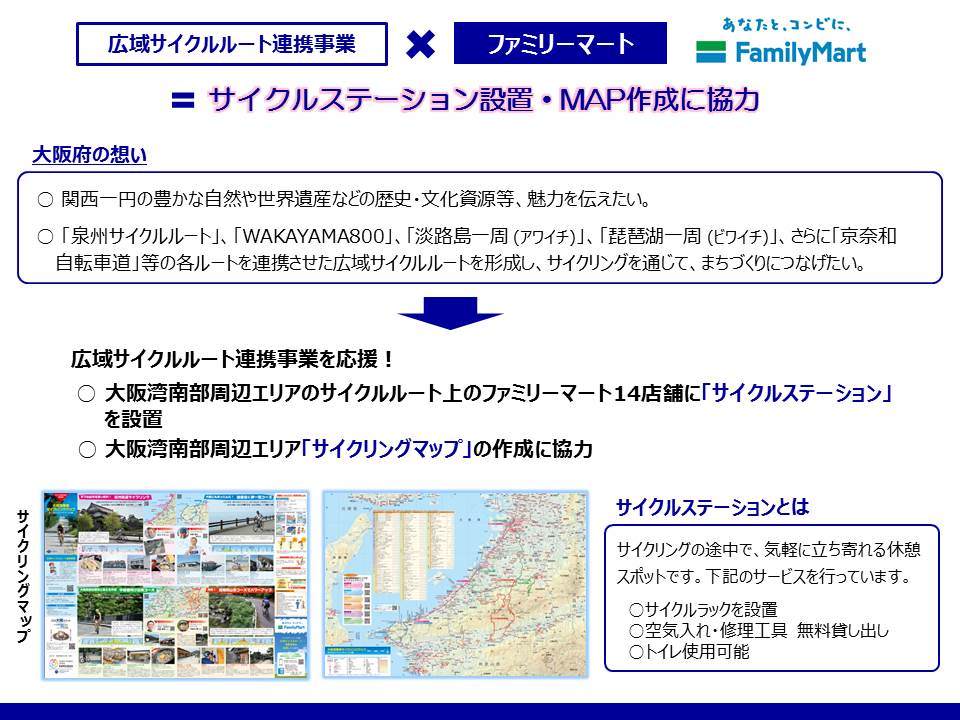Click the FamilyMart logo
The image size is (960, 720).
click(x=781, y=52)
